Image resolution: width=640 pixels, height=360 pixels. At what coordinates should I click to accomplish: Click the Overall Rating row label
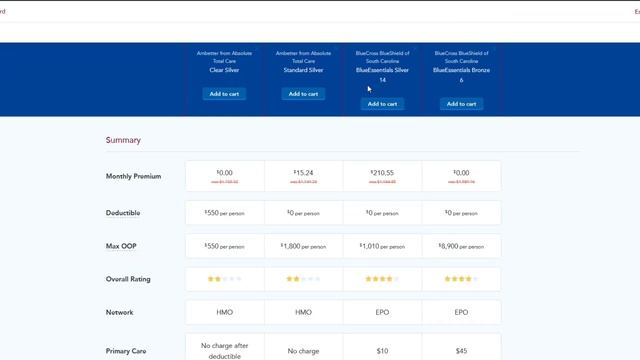click(128, 279)
